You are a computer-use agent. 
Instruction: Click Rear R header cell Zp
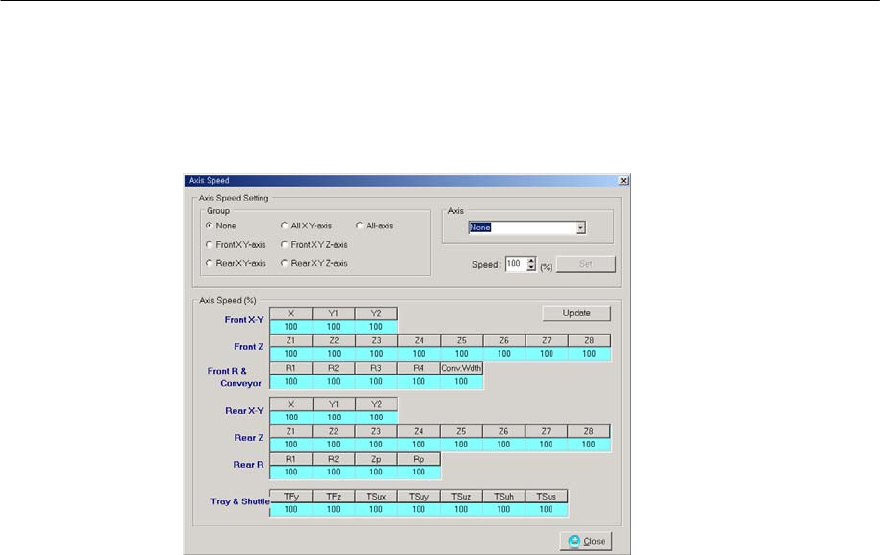pos(376,459)
